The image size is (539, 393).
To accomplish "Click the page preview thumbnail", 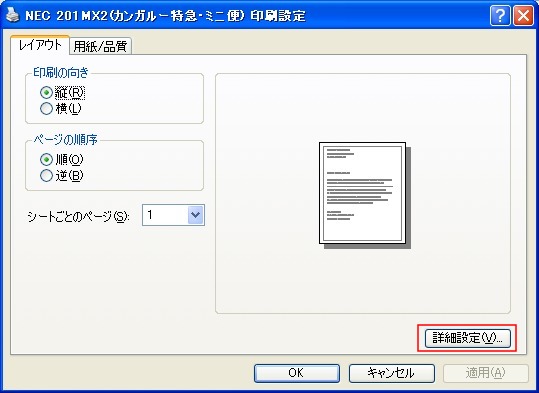I will click(x=365, y=195).
